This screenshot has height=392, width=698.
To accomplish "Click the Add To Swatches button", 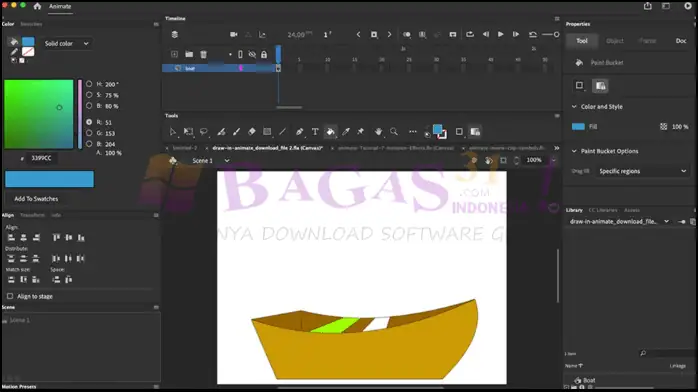I will [36, 199].
